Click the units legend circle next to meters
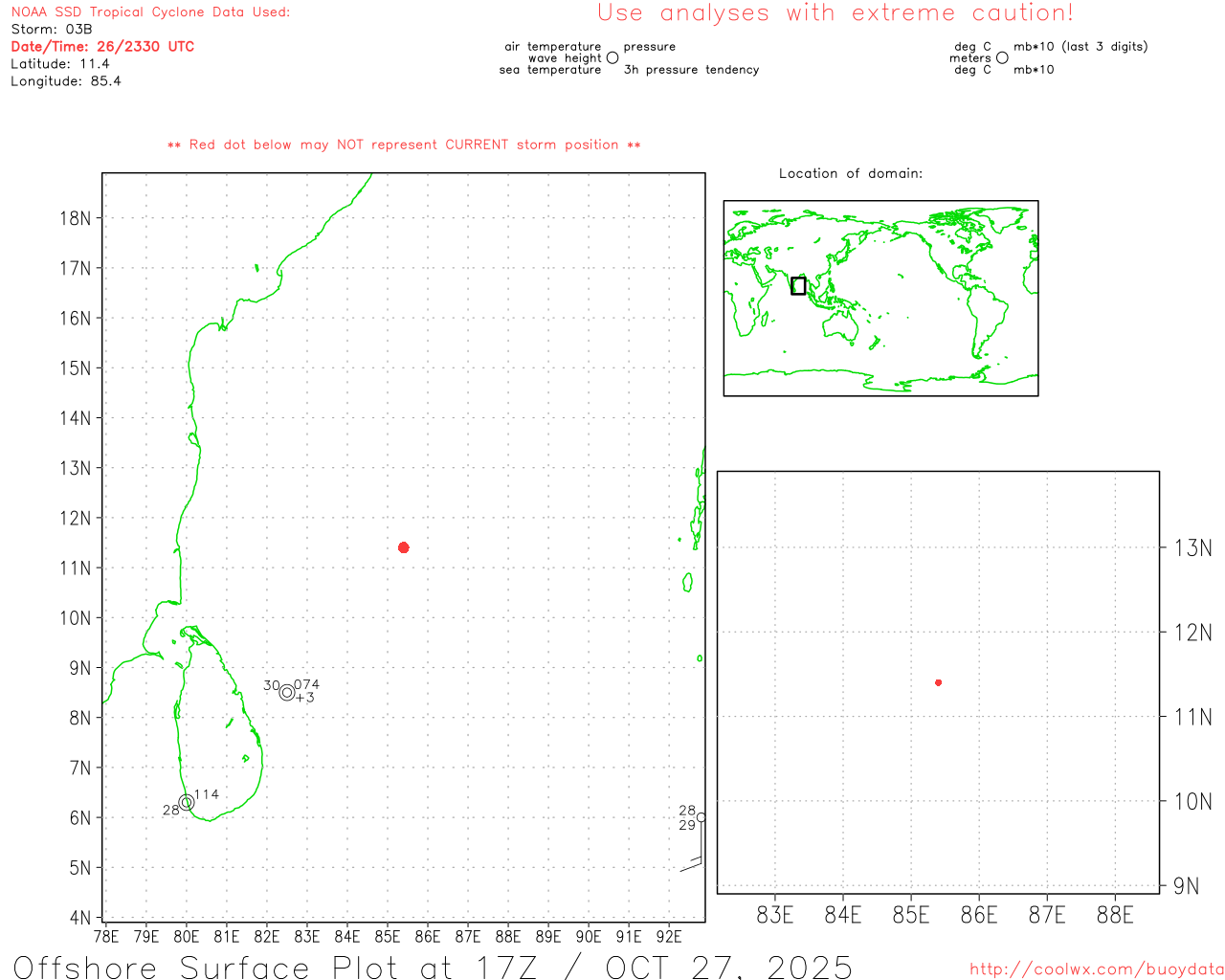The width and height of the screenshot is (1225, 980). point(1002,57)
